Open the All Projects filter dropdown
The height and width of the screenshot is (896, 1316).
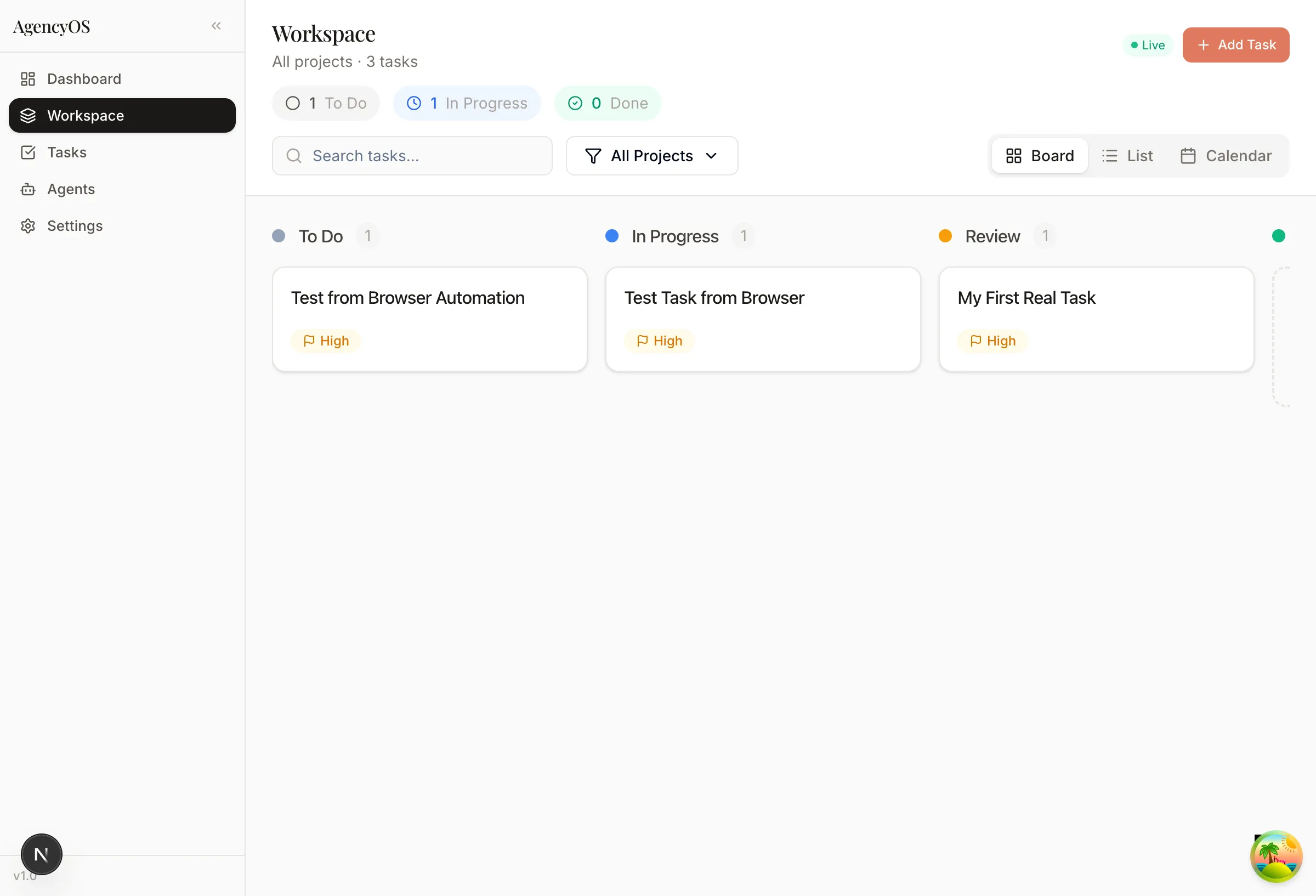pos(651,156)
